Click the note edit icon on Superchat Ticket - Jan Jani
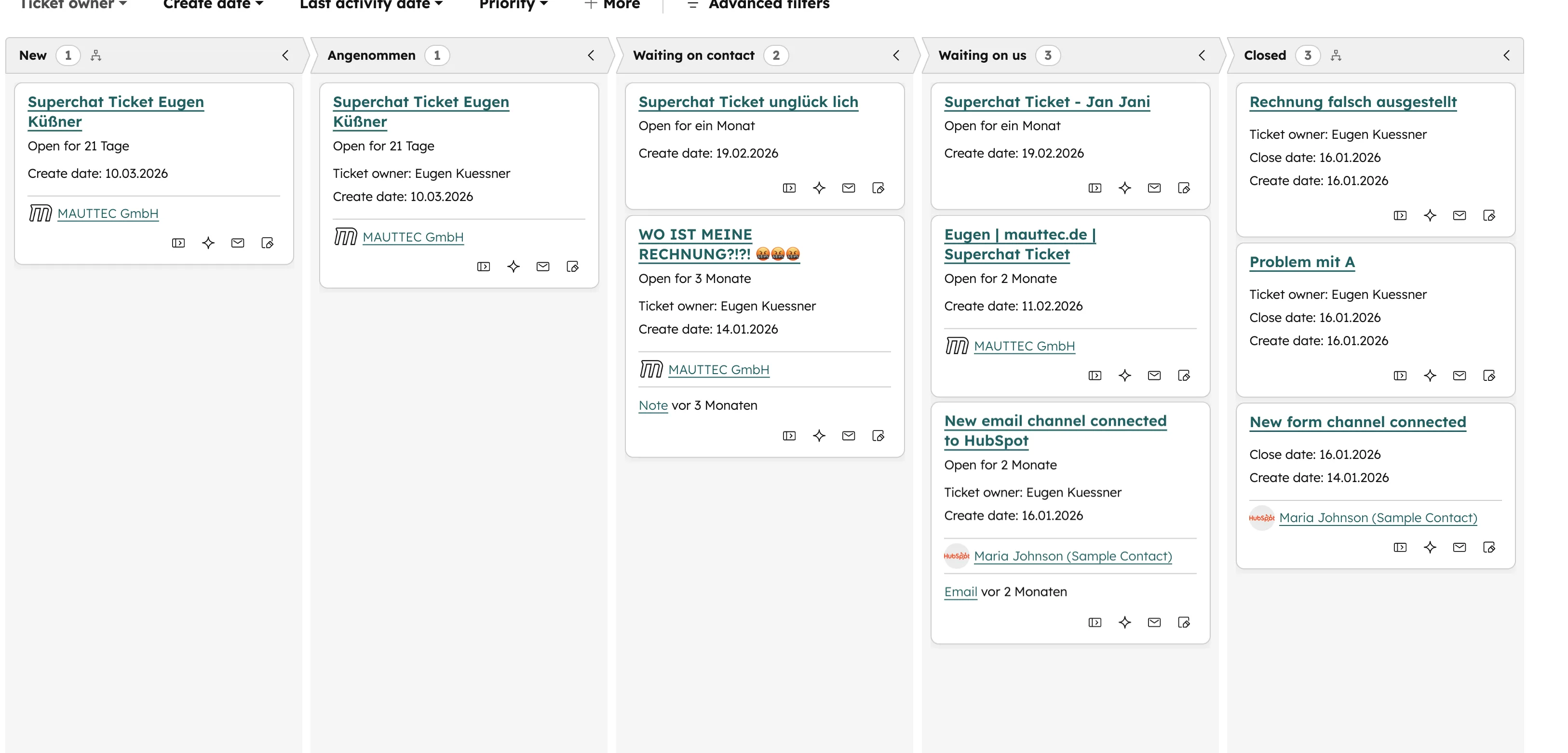This screenshot has width=1568, height=753. [1184, 188]
